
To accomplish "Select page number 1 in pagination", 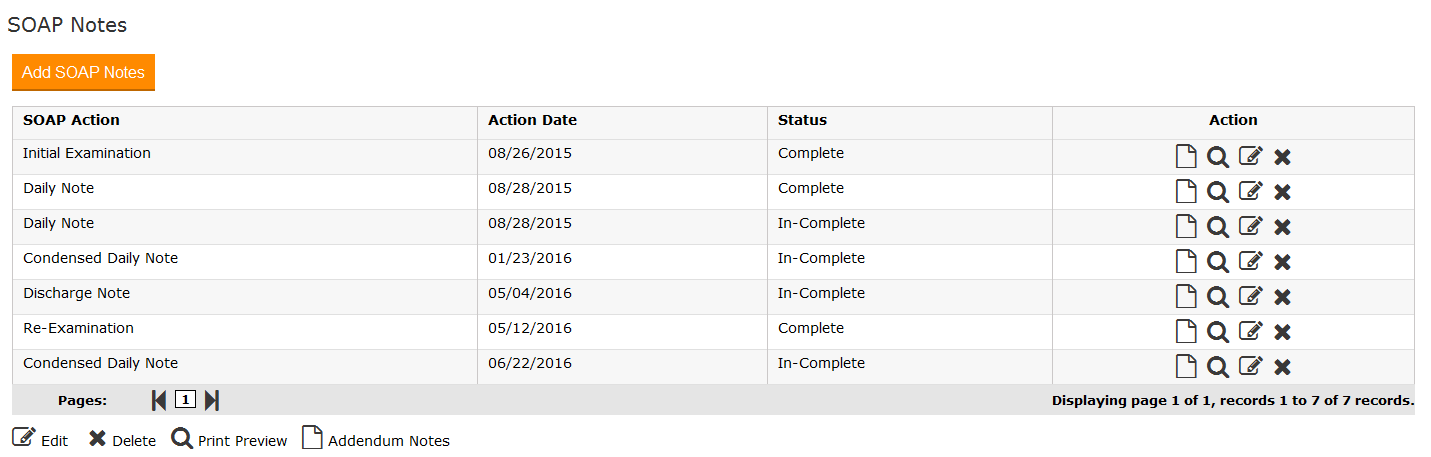I will (185, 400).
